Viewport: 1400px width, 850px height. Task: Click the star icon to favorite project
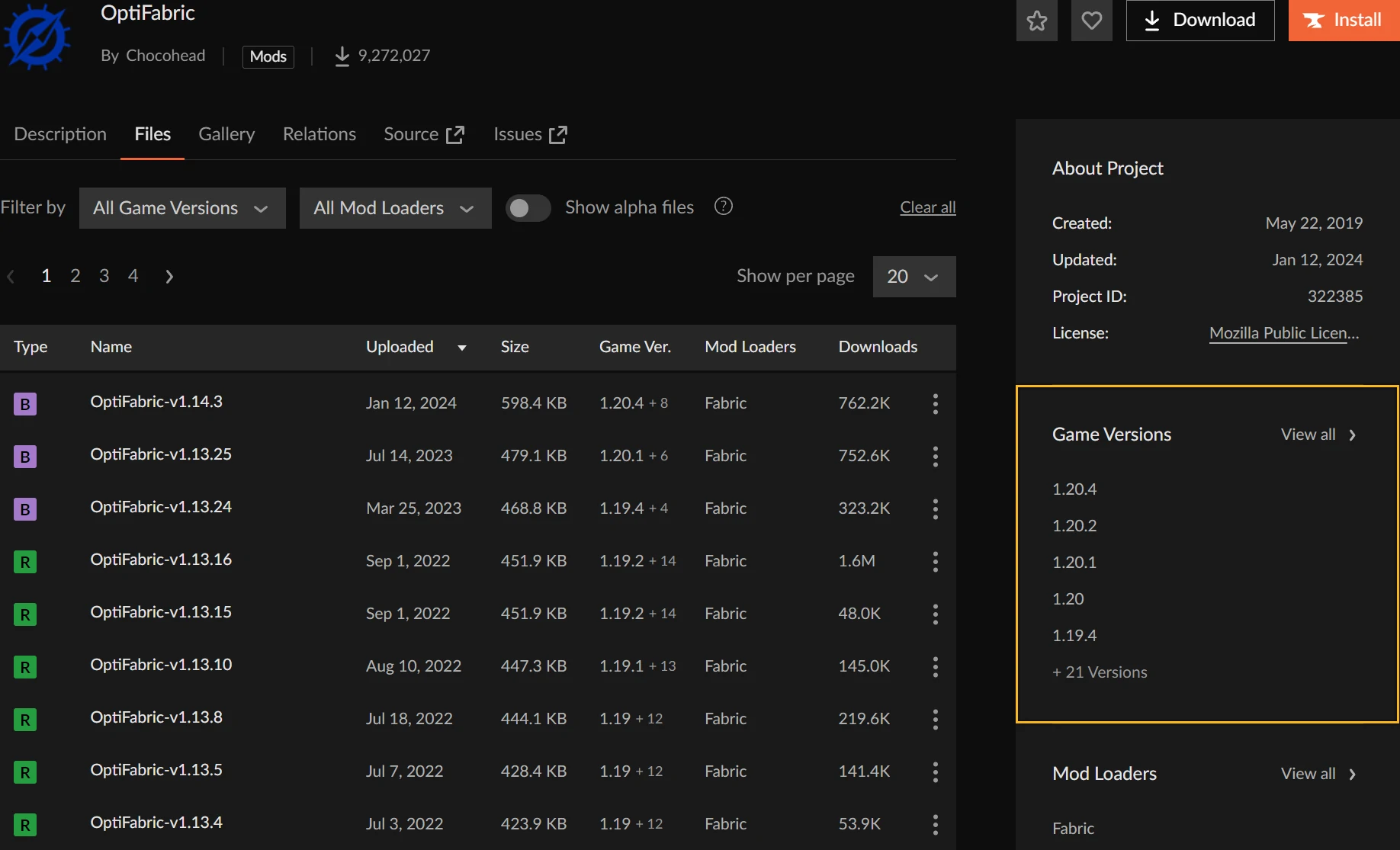(1036, 21)
